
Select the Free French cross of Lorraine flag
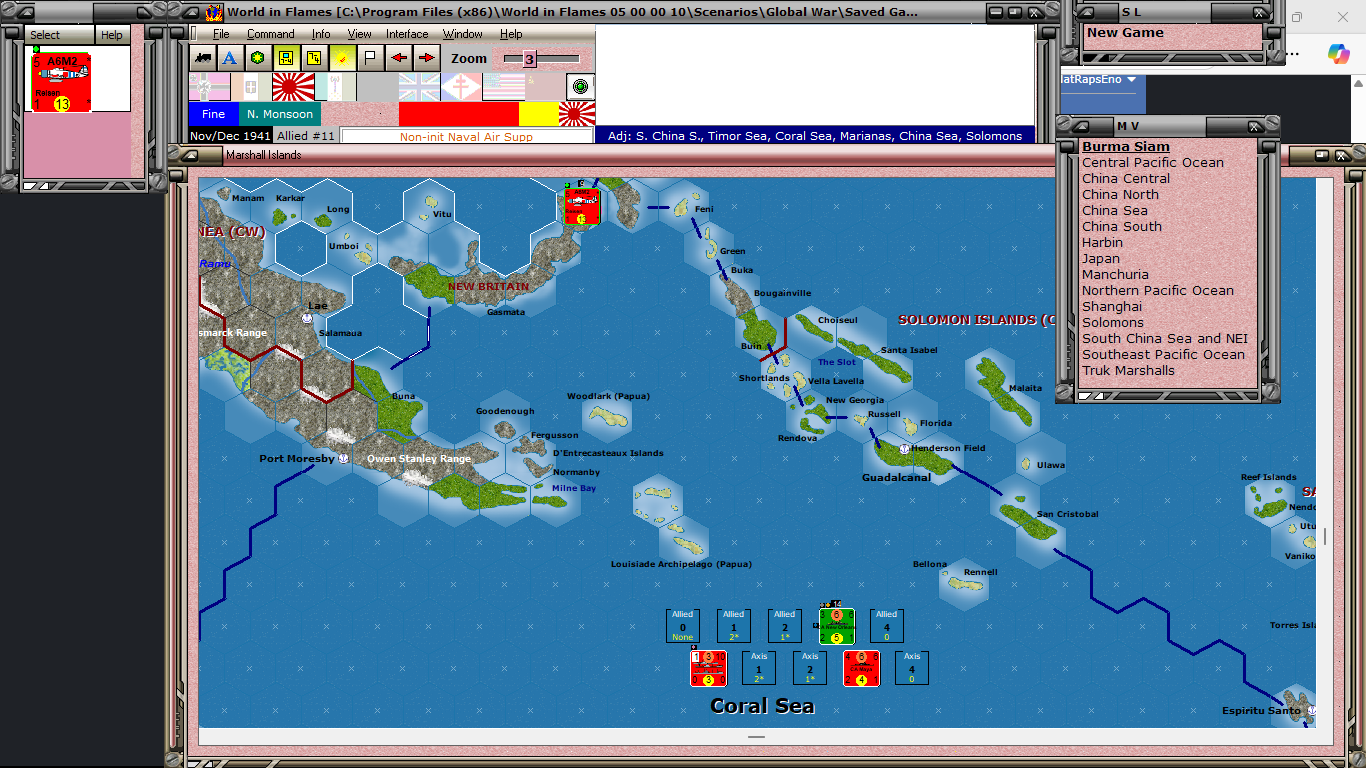[x=461, y=87]
